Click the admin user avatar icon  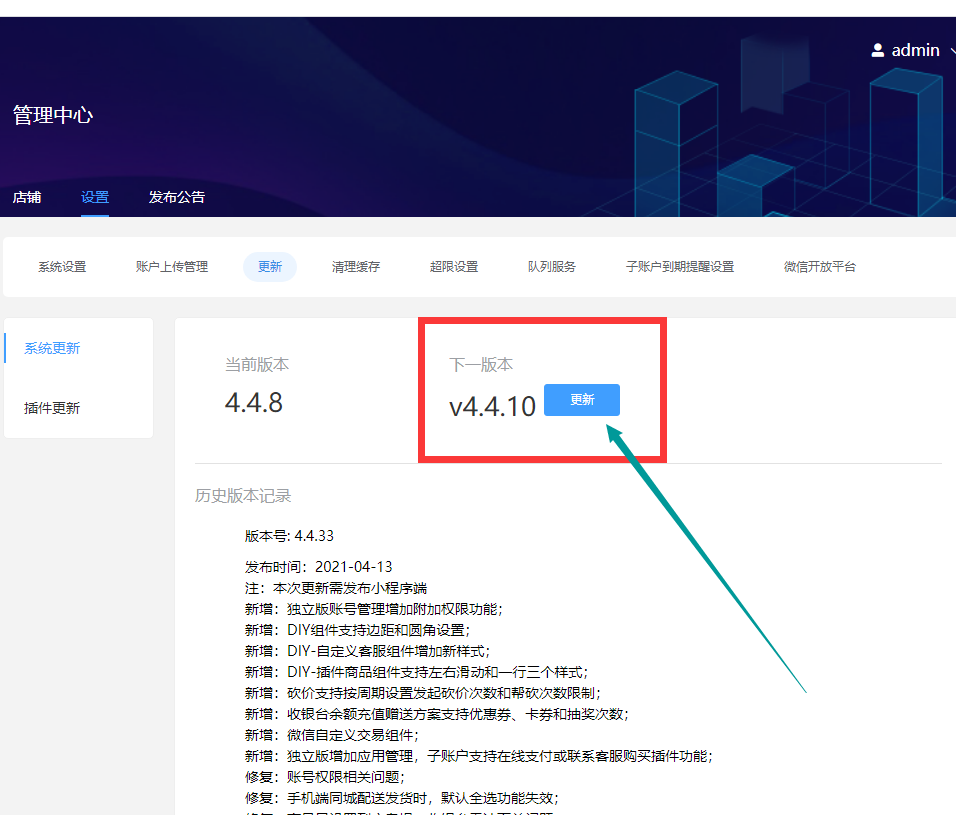878,50
